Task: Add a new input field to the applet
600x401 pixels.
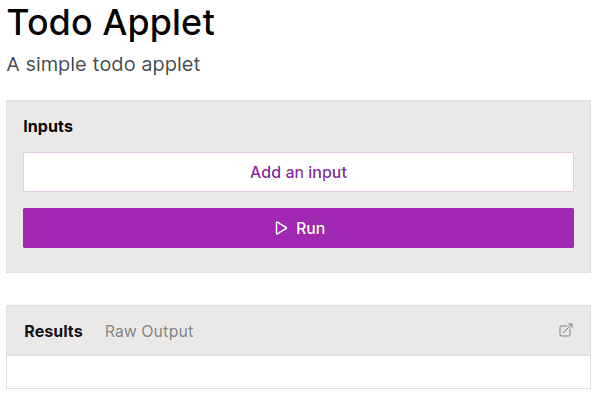Action: [x=298, y=172]
